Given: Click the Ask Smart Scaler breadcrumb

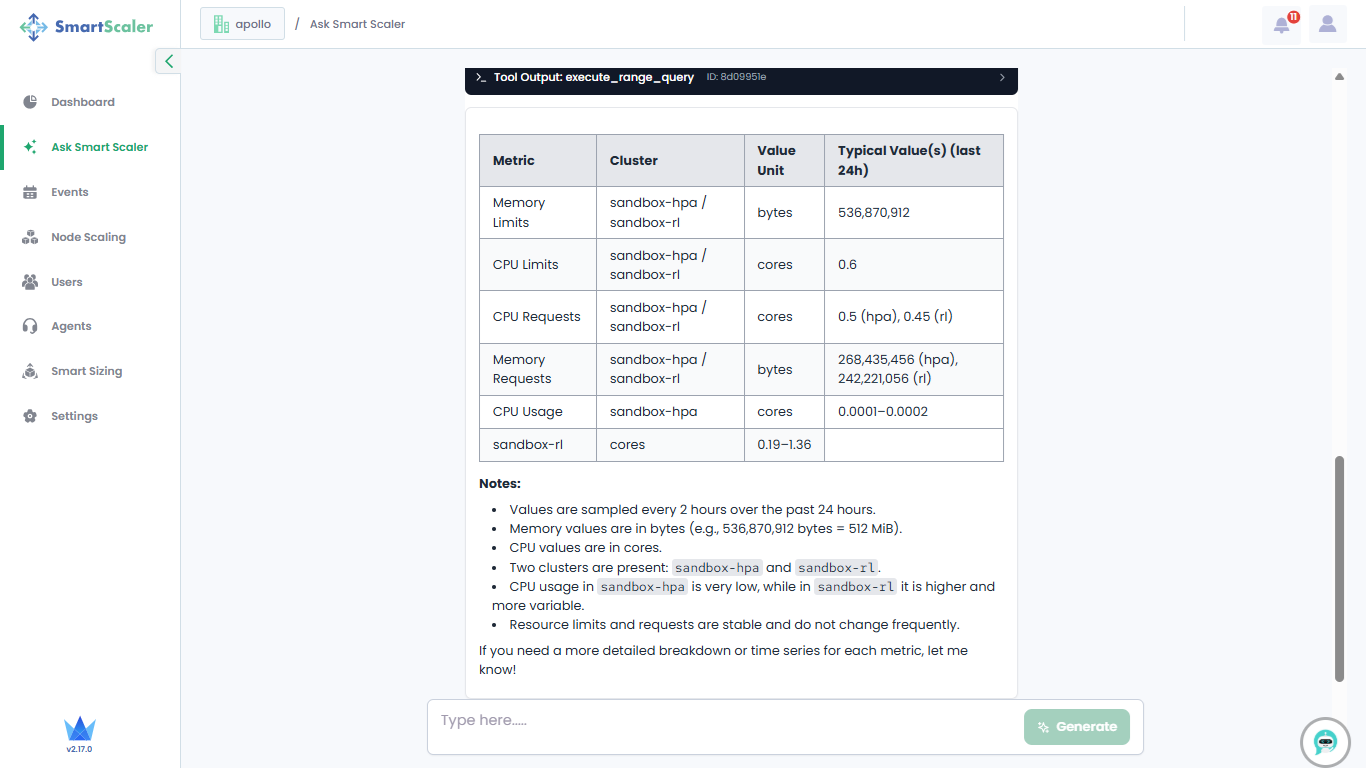Looking at the screenshot, I should coord(357,24).
